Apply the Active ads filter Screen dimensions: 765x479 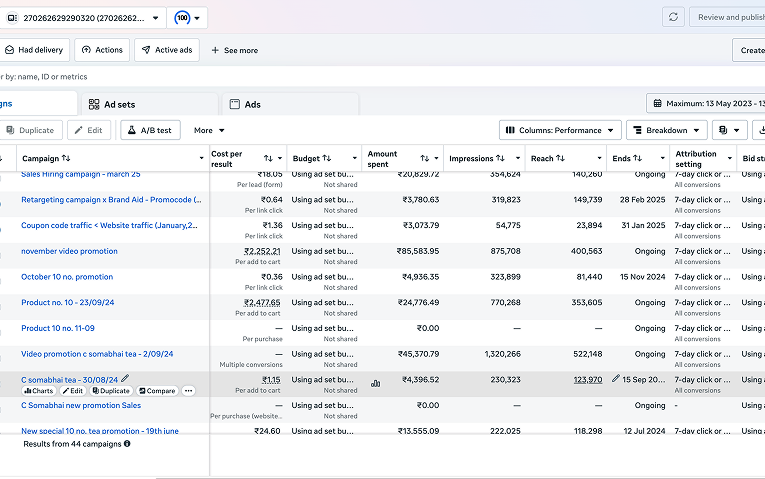point(167,50)
